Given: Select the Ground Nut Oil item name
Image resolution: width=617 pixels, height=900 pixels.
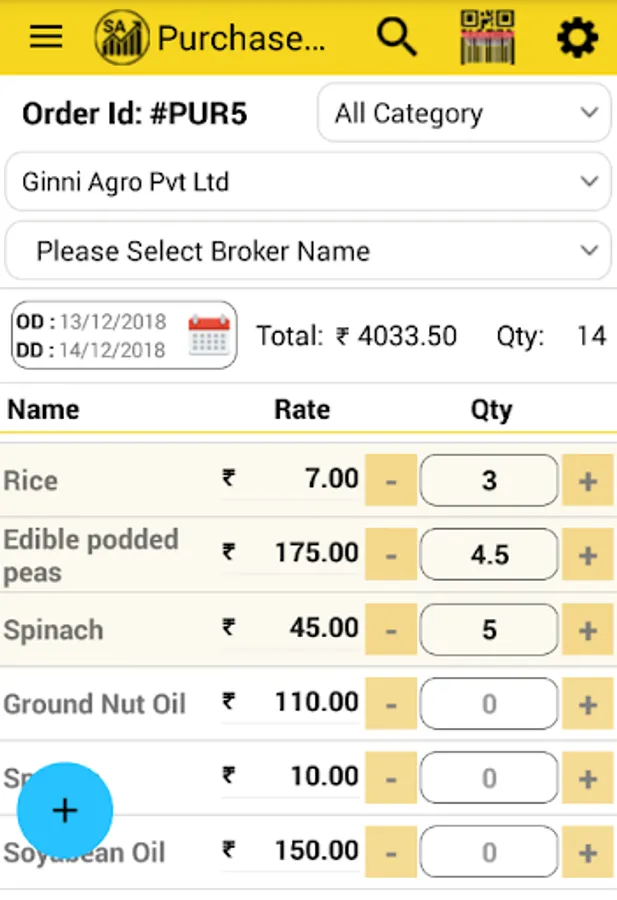Looking at the screenshot, I should [95, 704].
